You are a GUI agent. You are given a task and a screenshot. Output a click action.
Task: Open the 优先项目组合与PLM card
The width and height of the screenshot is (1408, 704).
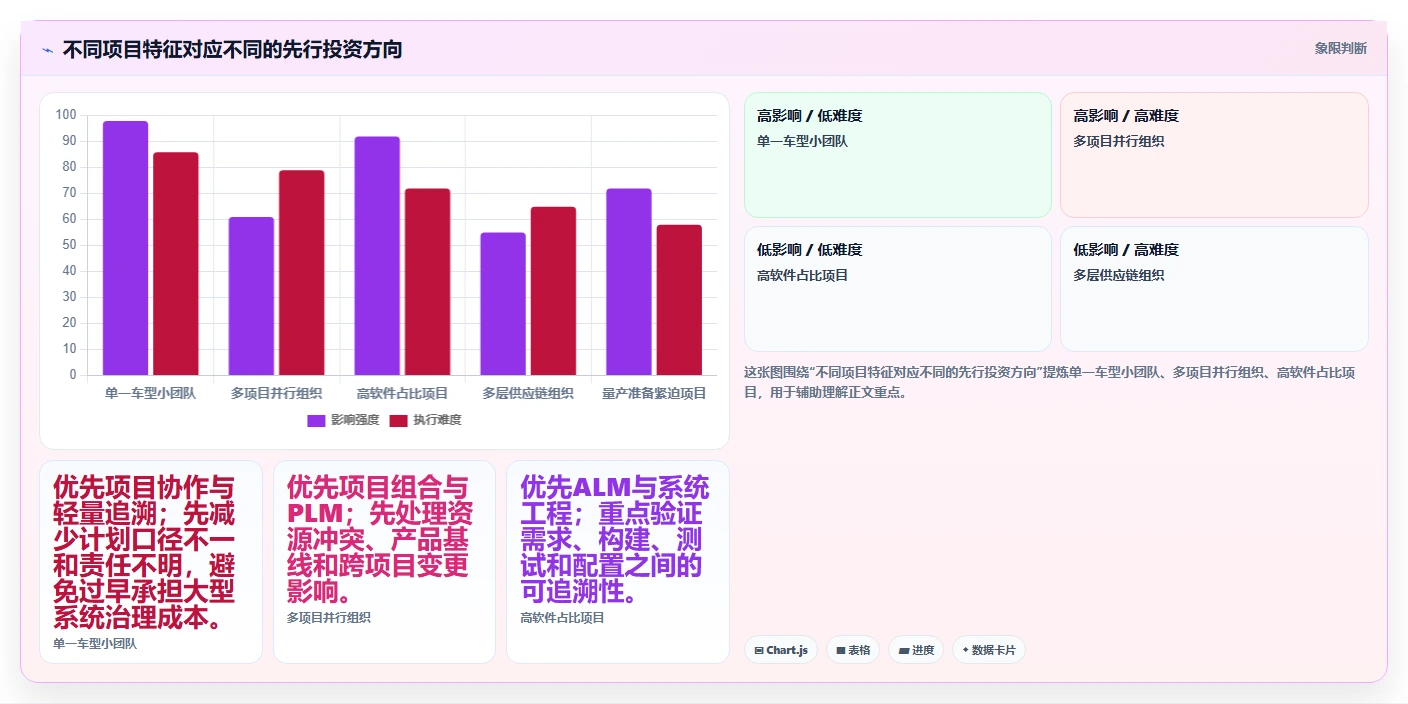(384, 562)
